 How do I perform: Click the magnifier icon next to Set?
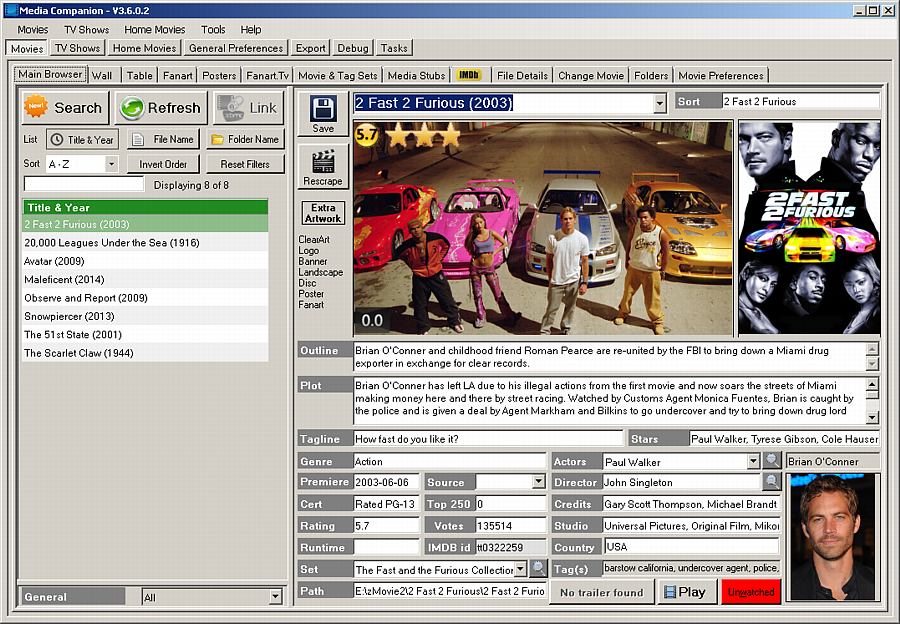pos(538,569)
